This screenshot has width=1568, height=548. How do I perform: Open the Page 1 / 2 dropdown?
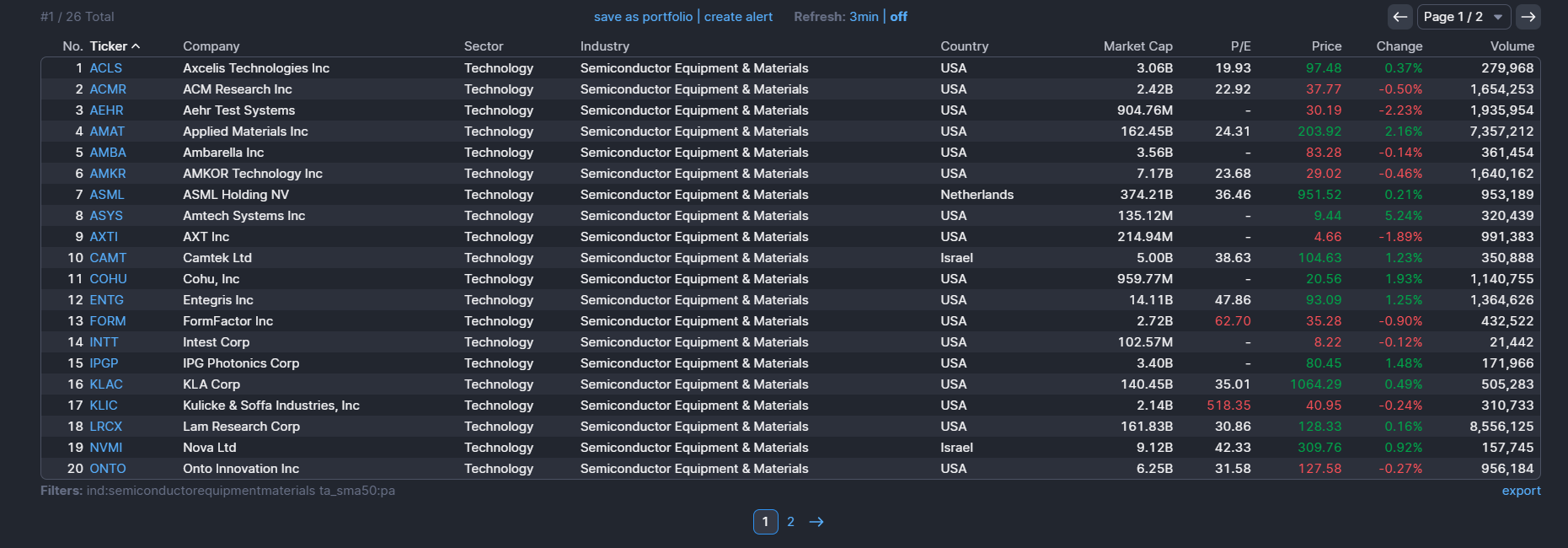[1464, 17]
